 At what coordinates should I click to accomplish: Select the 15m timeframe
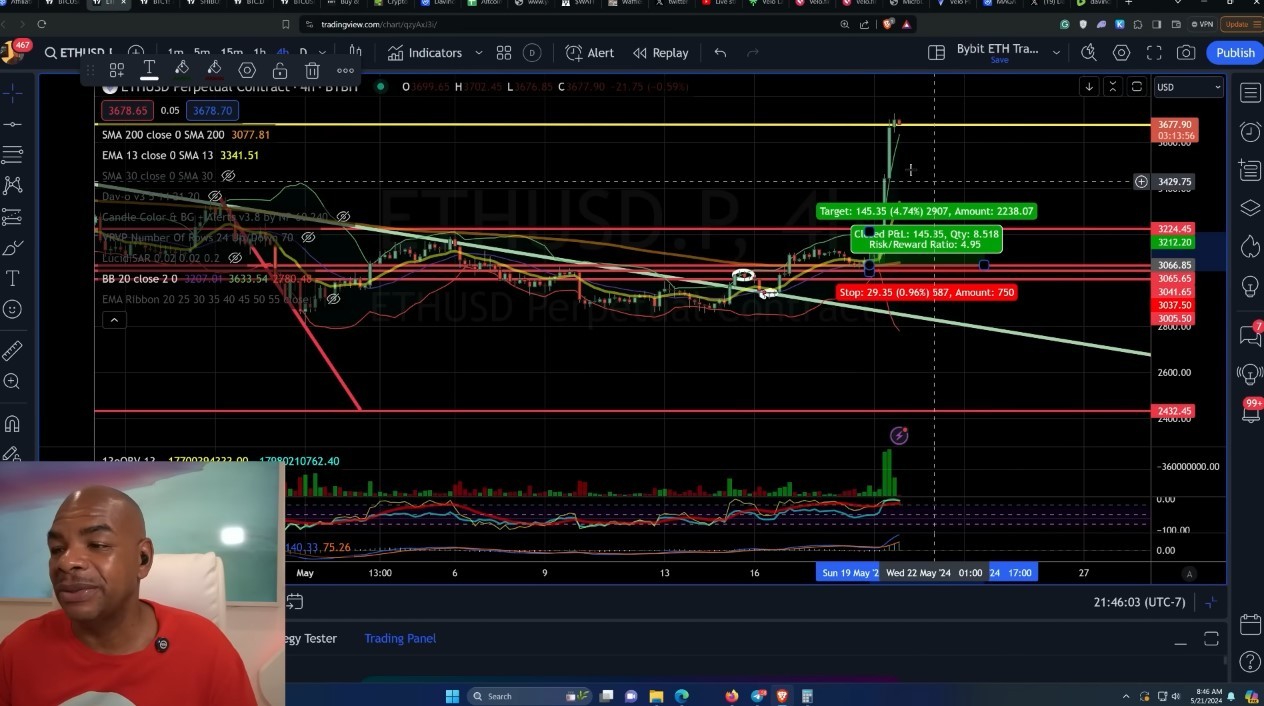(231, 53)
